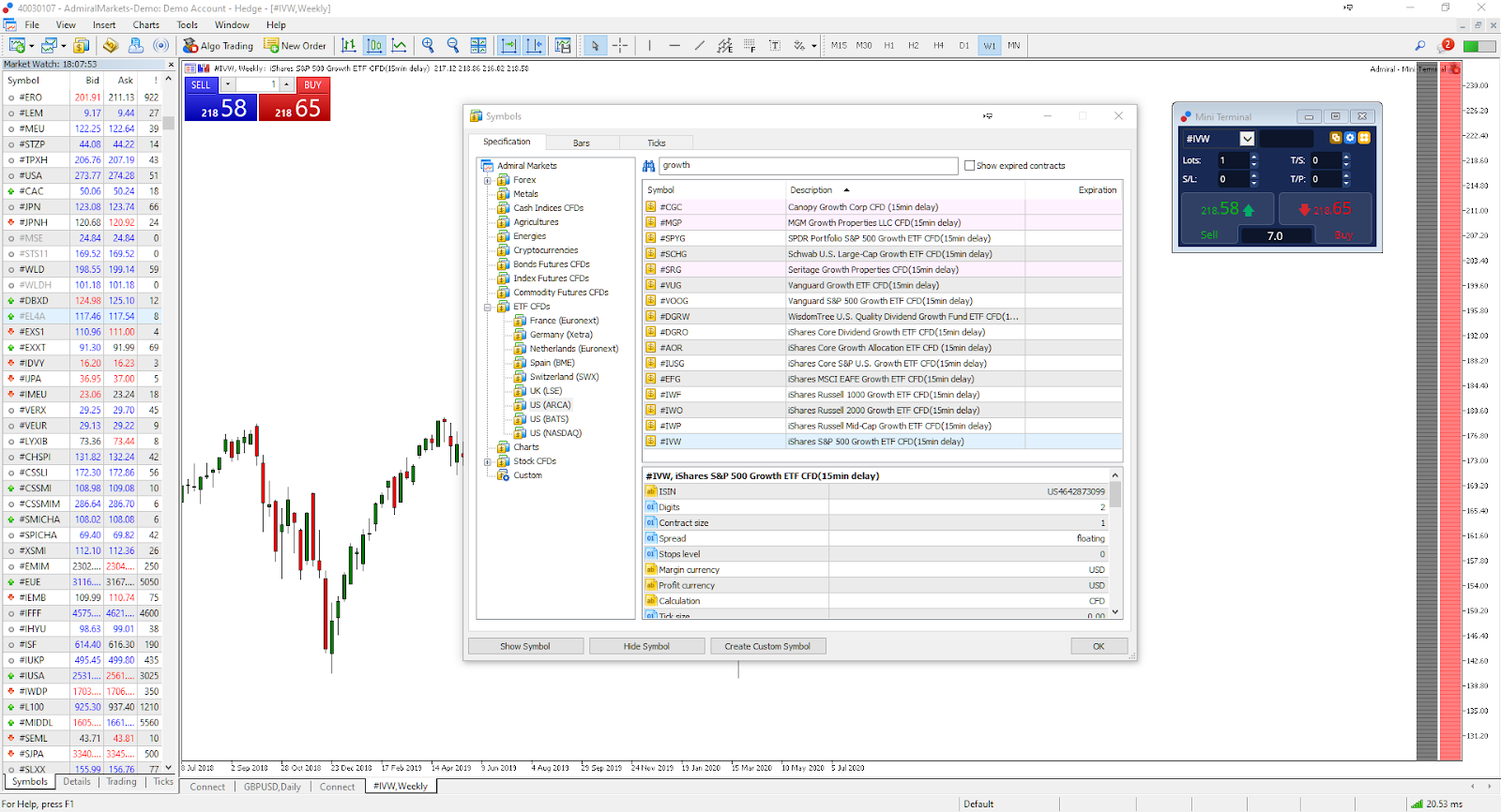Select Cryptocurrencies folder in symbol tree

pos(545,250)
